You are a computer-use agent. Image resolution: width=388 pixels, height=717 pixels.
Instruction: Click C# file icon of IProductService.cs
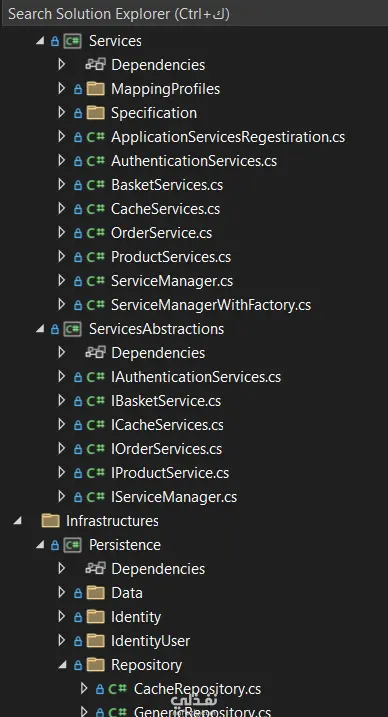(96, 473)
